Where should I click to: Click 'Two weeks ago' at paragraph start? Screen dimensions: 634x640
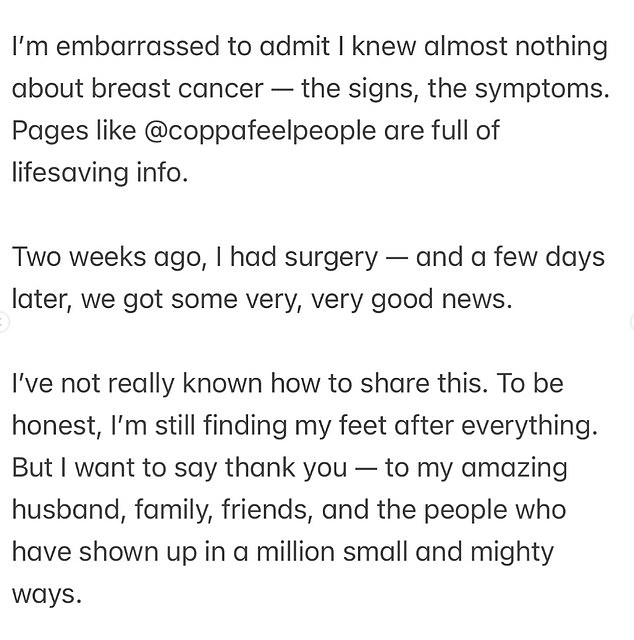pos(109,258)
